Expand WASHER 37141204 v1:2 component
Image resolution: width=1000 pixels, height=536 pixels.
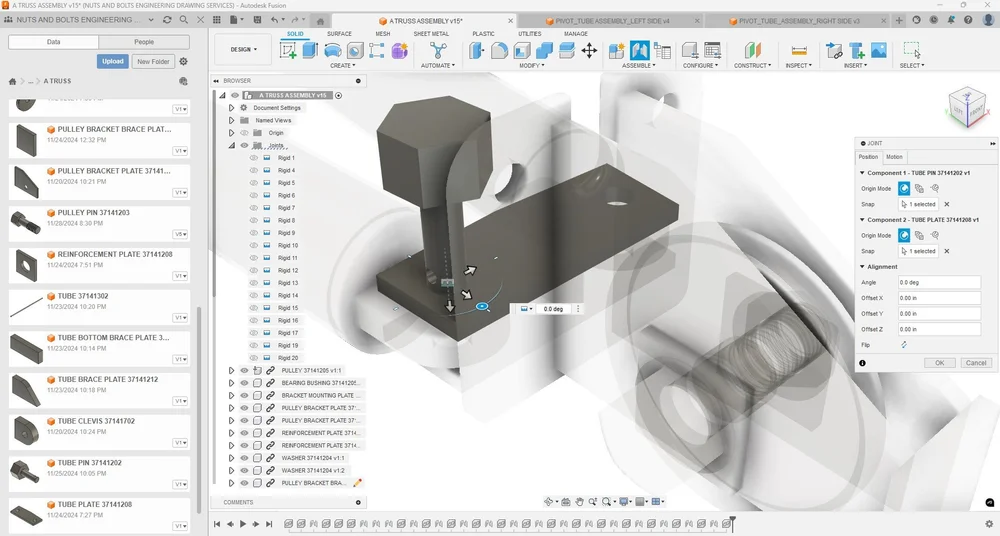click(x=232, y=470)
